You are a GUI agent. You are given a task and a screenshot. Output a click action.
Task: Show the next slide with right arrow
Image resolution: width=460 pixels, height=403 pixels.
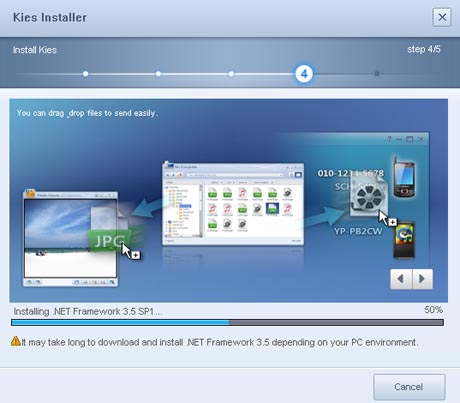[422, 279]
